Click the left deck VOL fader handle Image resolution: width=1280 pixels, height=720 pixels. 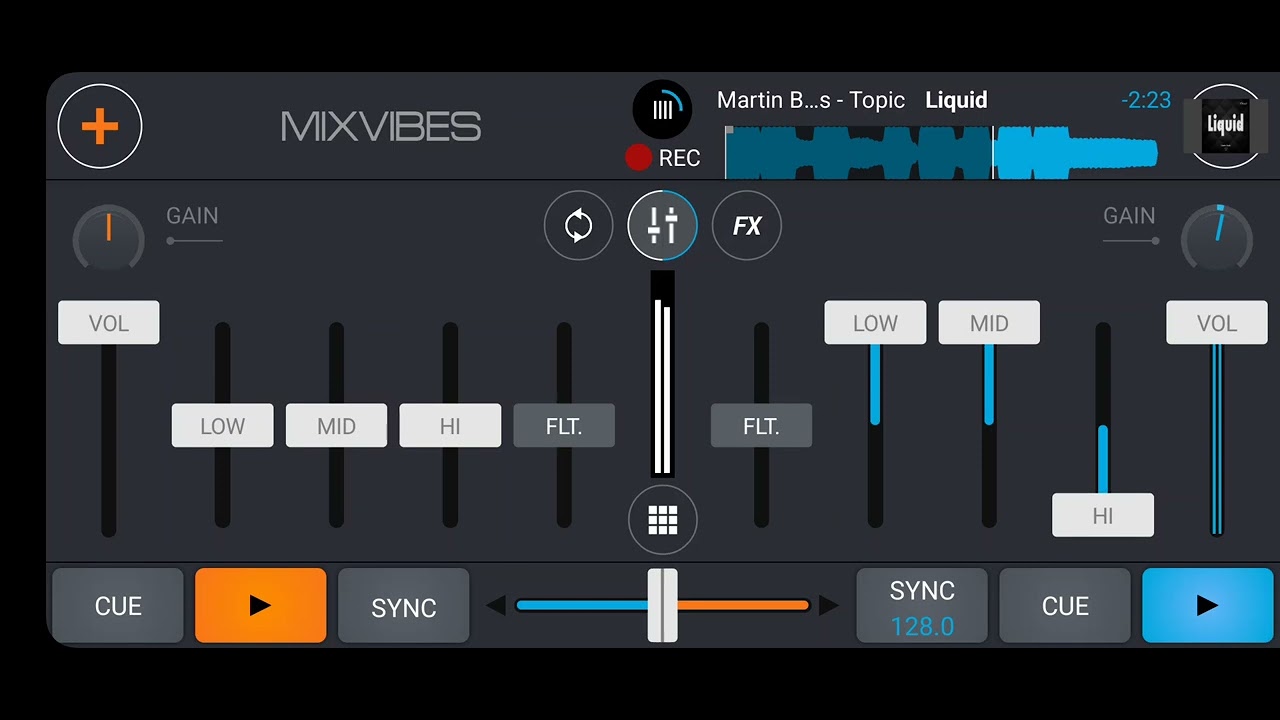(x=109, y=323)
